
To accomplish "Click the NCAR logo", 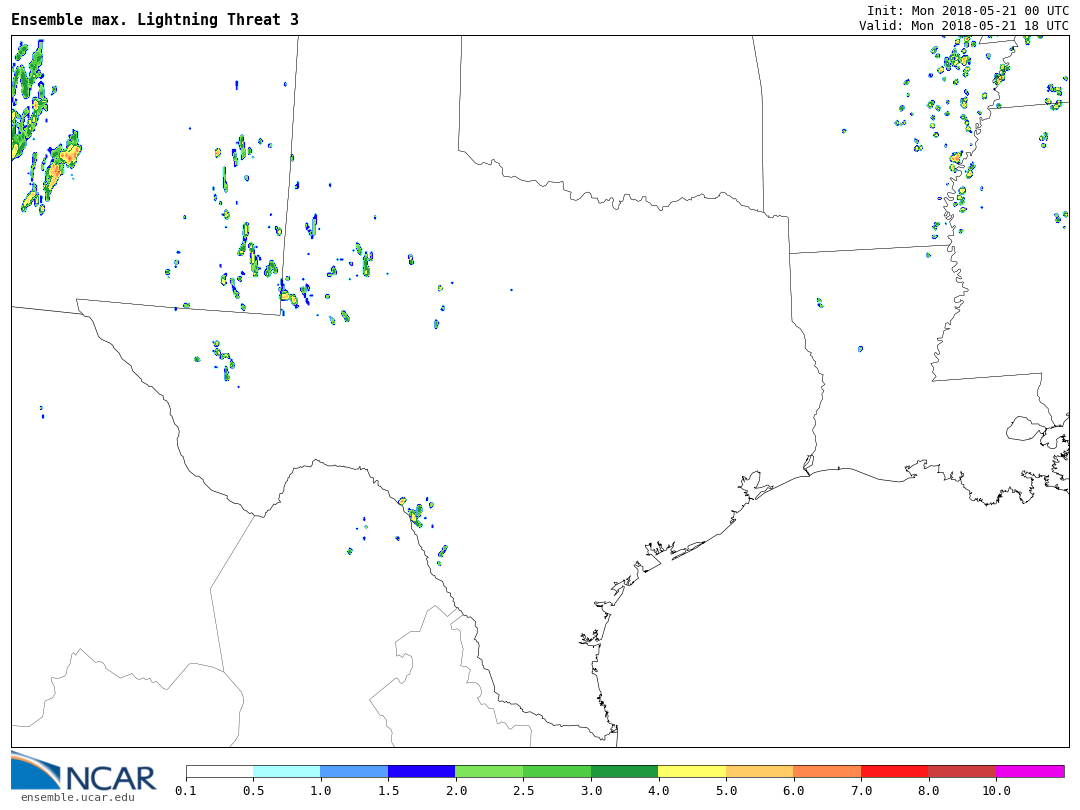I will 84,771.
